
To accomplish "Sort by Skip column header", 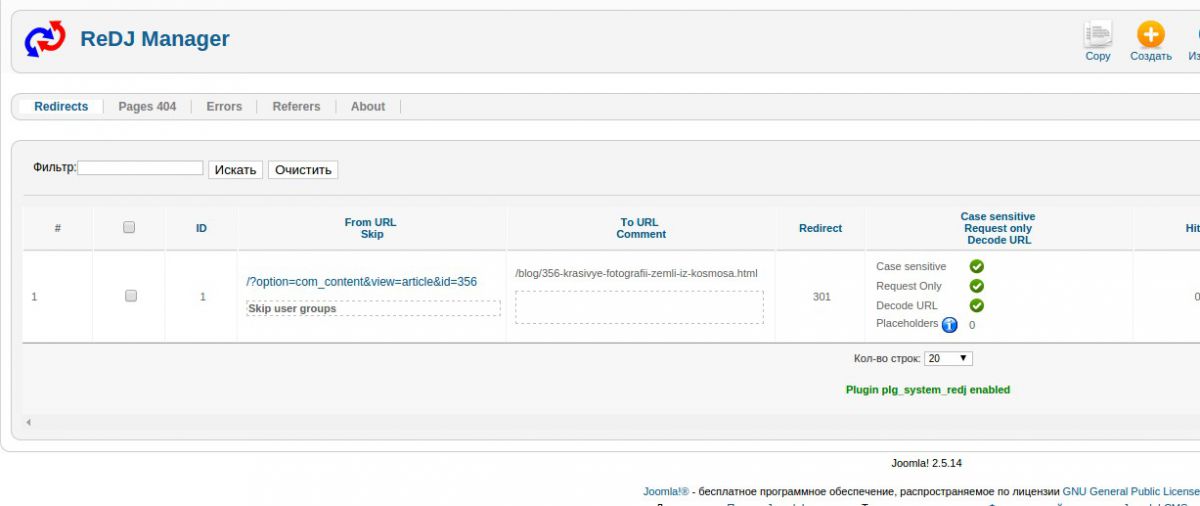I will coord(372,234).
